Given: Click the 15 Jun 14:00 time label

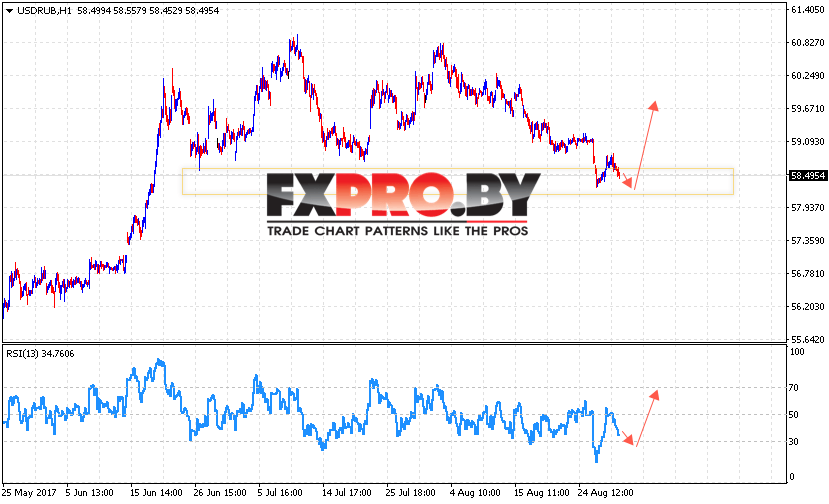Looking at the screenshot, I should click(156, 492).
